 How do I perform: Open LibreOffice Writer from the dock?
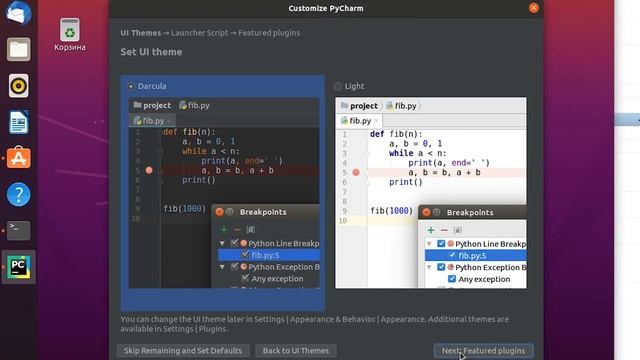tap(18, 122)
